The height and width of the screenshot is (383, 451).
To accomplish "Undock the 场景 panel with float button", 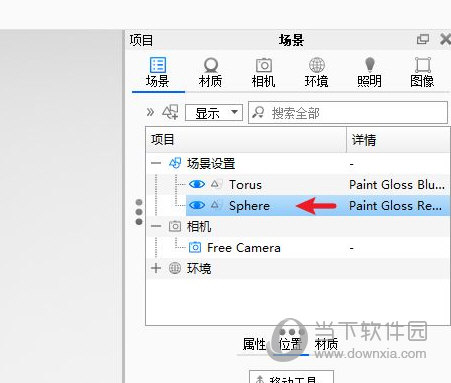I will pyautogui.click(x=423, y=40).
